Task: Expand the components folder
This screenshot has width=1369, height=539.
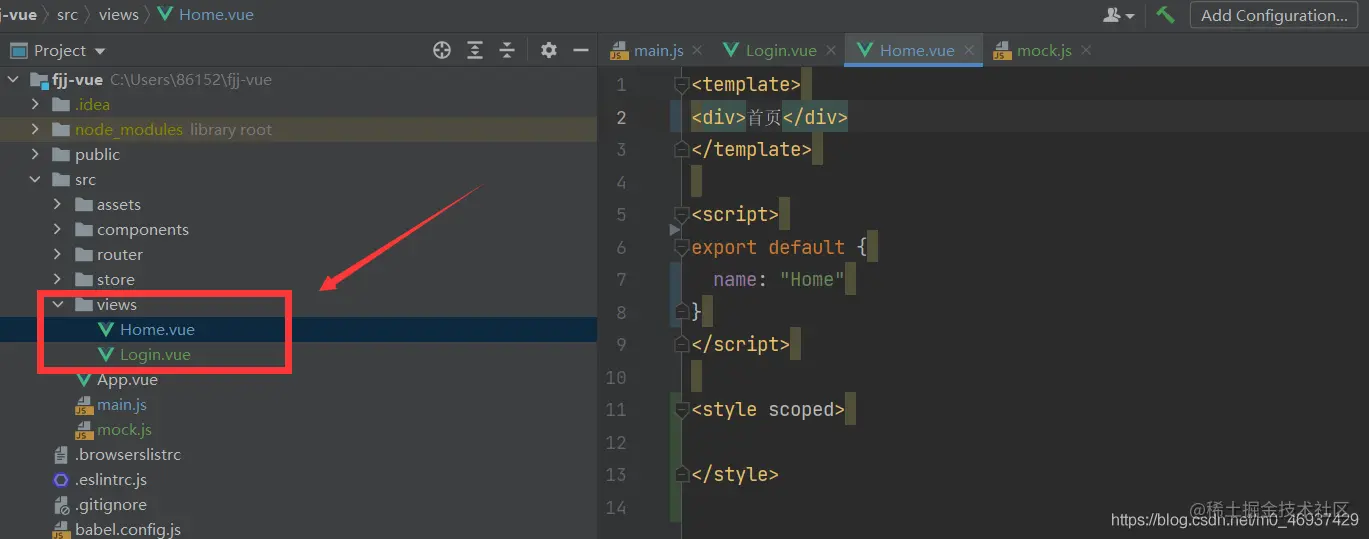Action: 57,229
